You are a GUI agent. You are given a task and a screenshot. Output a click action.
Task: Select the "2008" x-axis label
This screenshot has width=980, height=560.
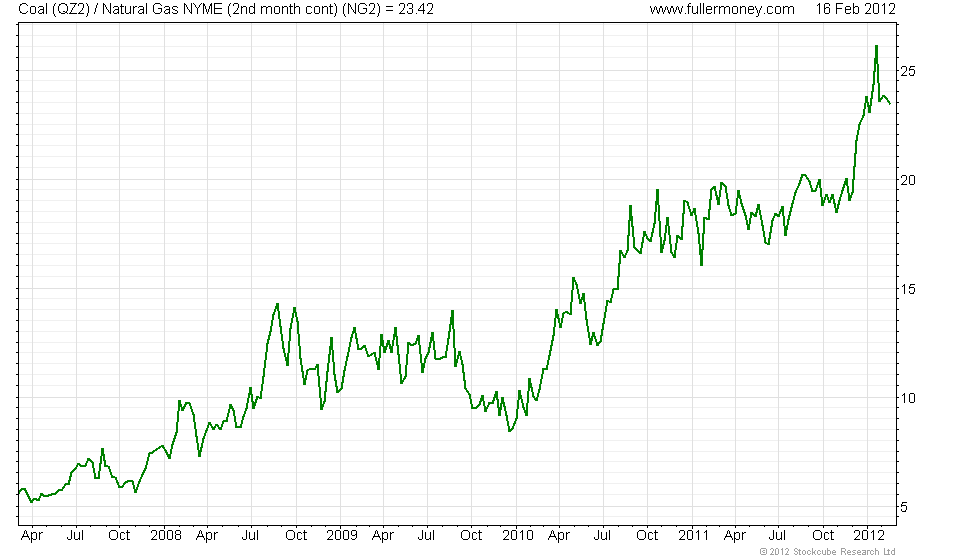pos(166,536)
